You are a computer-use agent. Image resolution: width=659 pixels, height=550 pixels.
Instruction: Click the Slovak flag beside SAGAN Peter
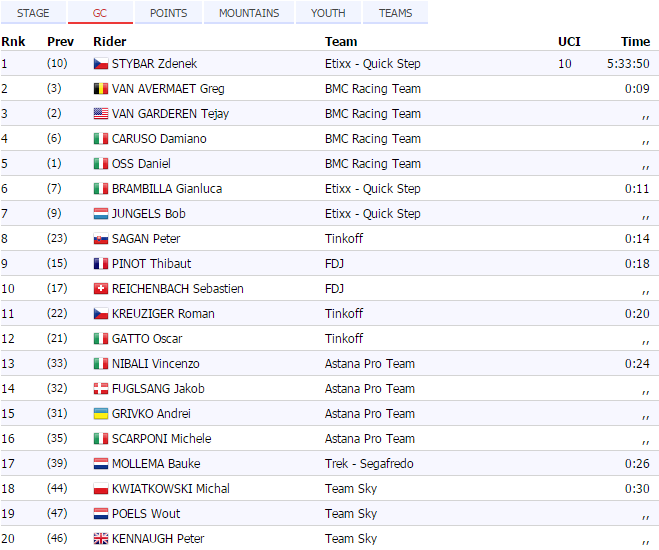pyautogui.click(x=100, y=239)
